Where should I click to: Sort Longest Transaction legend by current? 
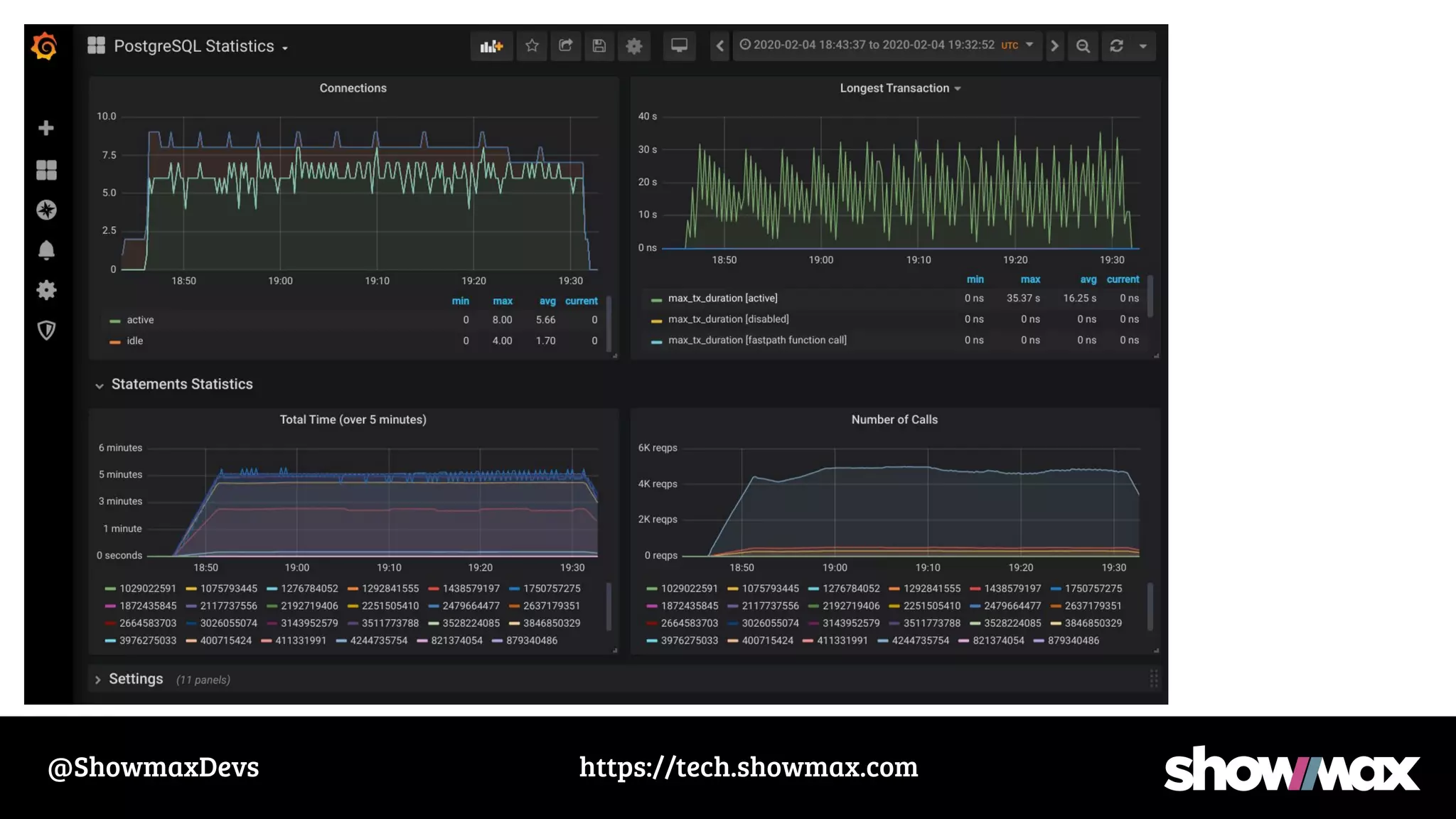[x=1123, y=279]
